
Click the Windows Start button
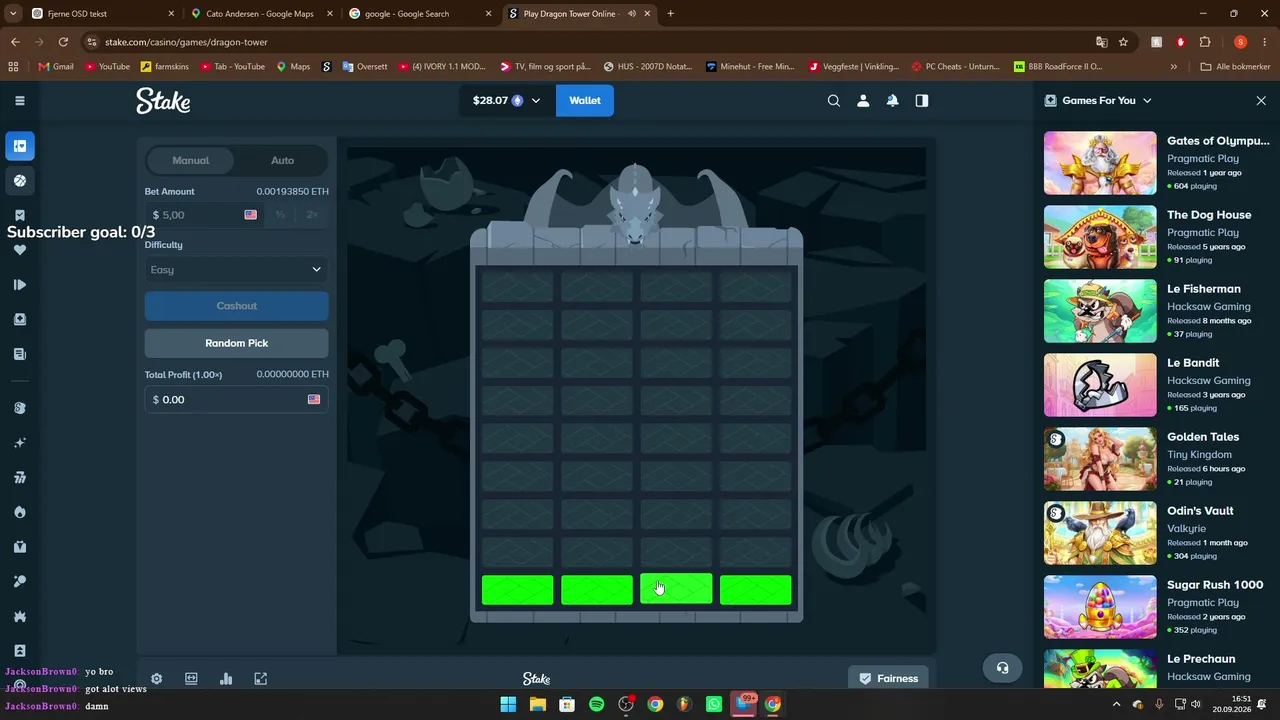pyautogui.click(x=508, y=704)
